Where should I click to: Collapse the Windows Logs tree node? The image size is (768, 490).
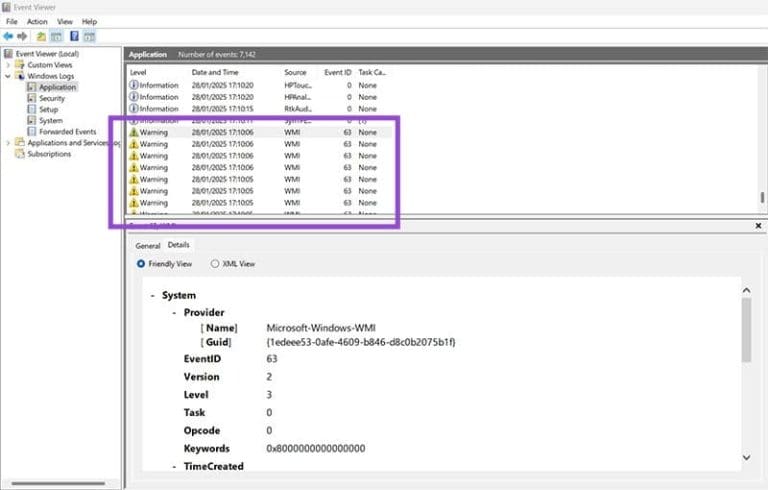[x=8, y=76]
